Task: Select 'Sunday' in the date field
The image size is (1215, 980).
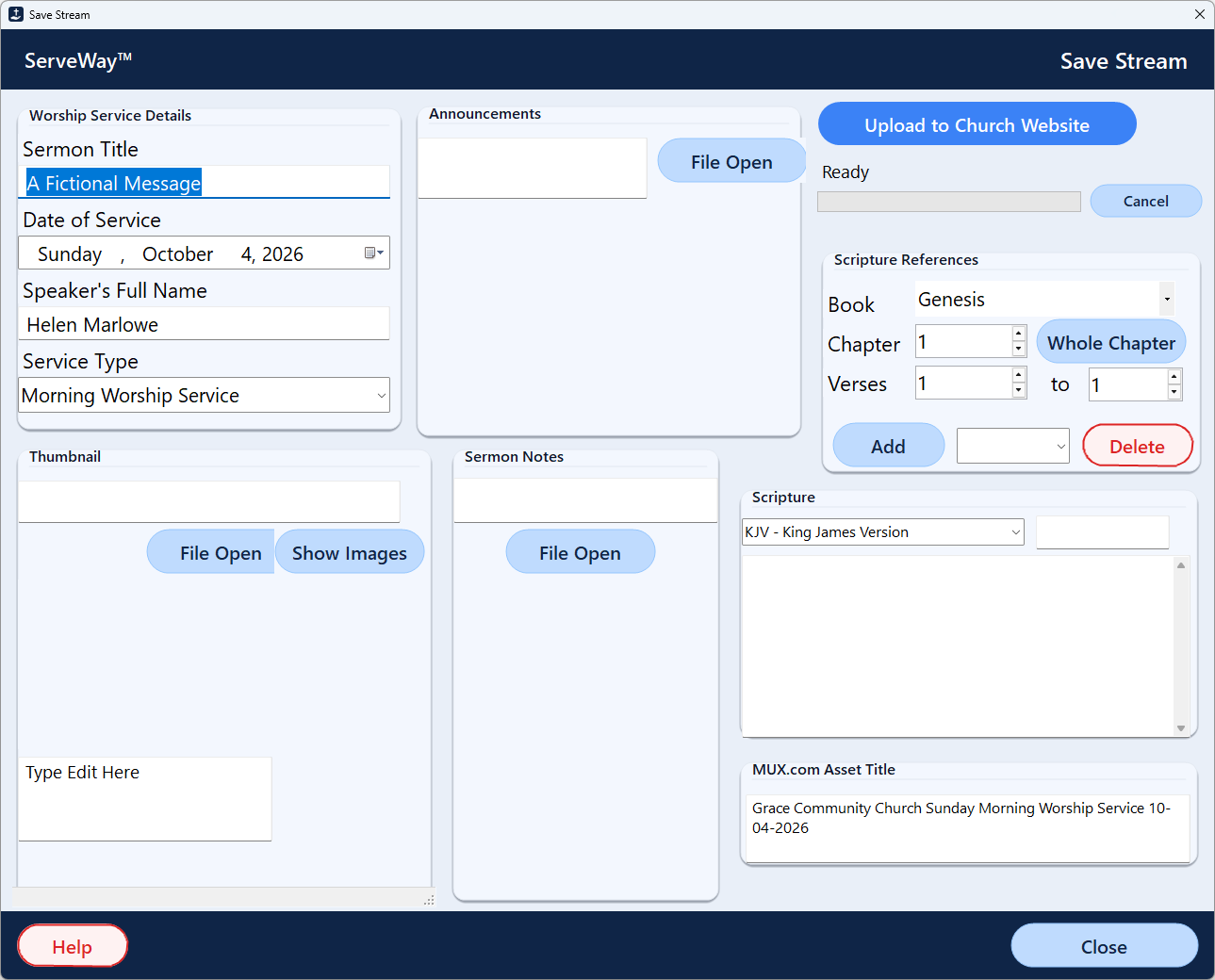Action: (x=70, y=254)
